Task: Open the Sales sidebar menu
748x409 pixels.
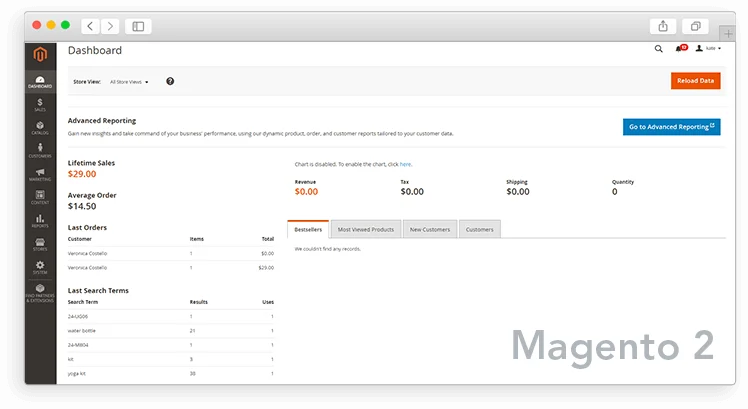Action: (x=40, y=105)
